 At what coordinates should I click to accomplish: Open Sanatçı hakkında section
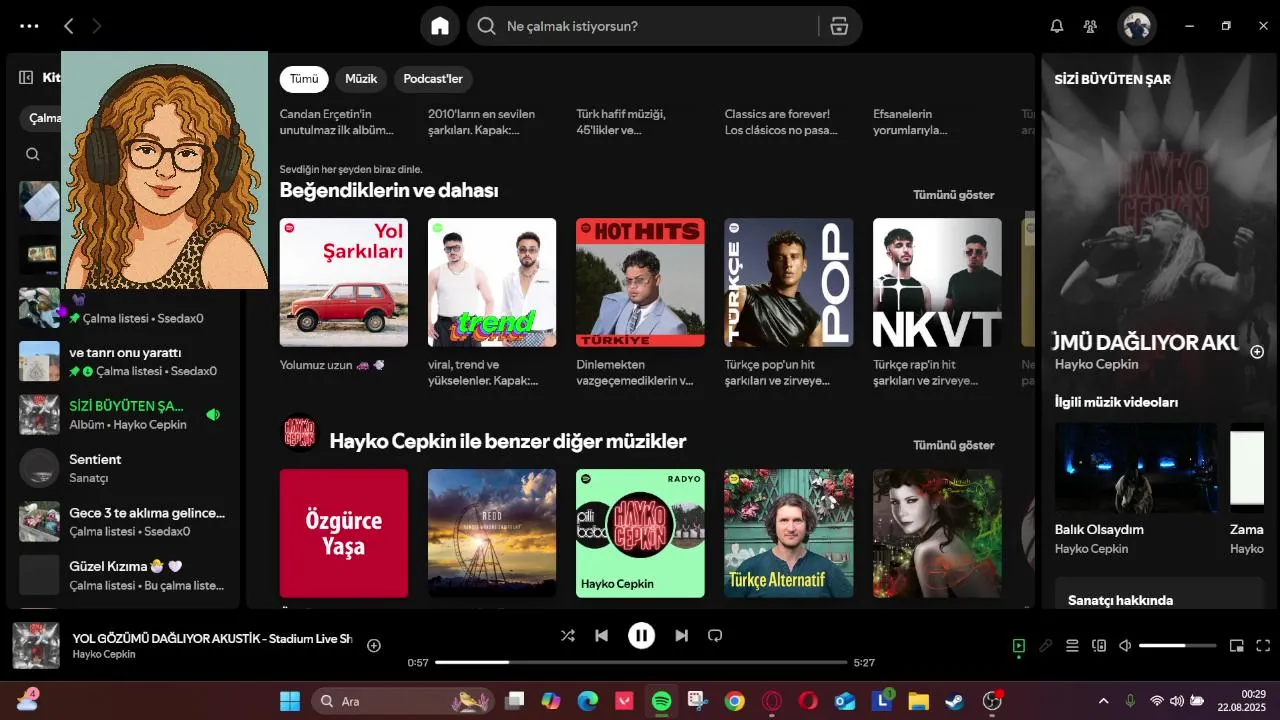[1120, 600]
